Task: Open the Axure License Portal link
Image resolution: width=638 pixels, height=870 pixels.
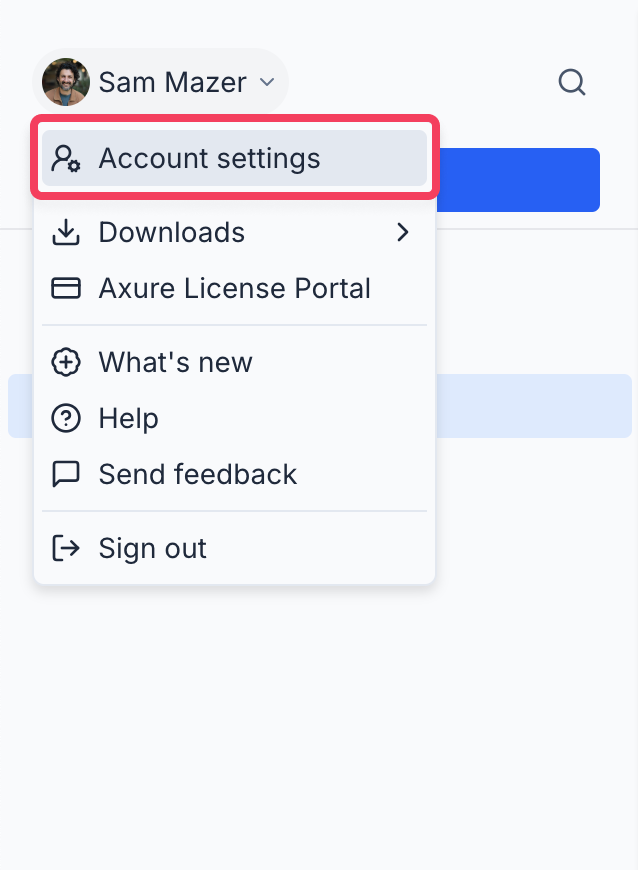Action: [x=234, y=289]
